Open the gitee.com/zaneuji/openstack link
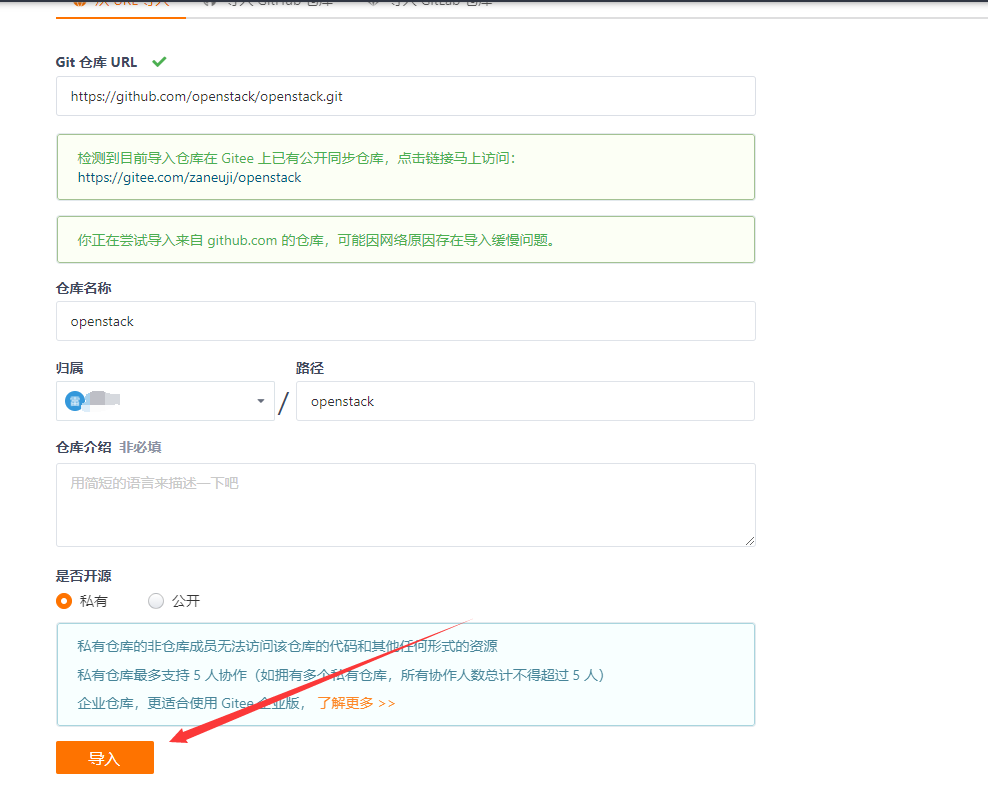 pyautogui.click(x=189, y=178)
